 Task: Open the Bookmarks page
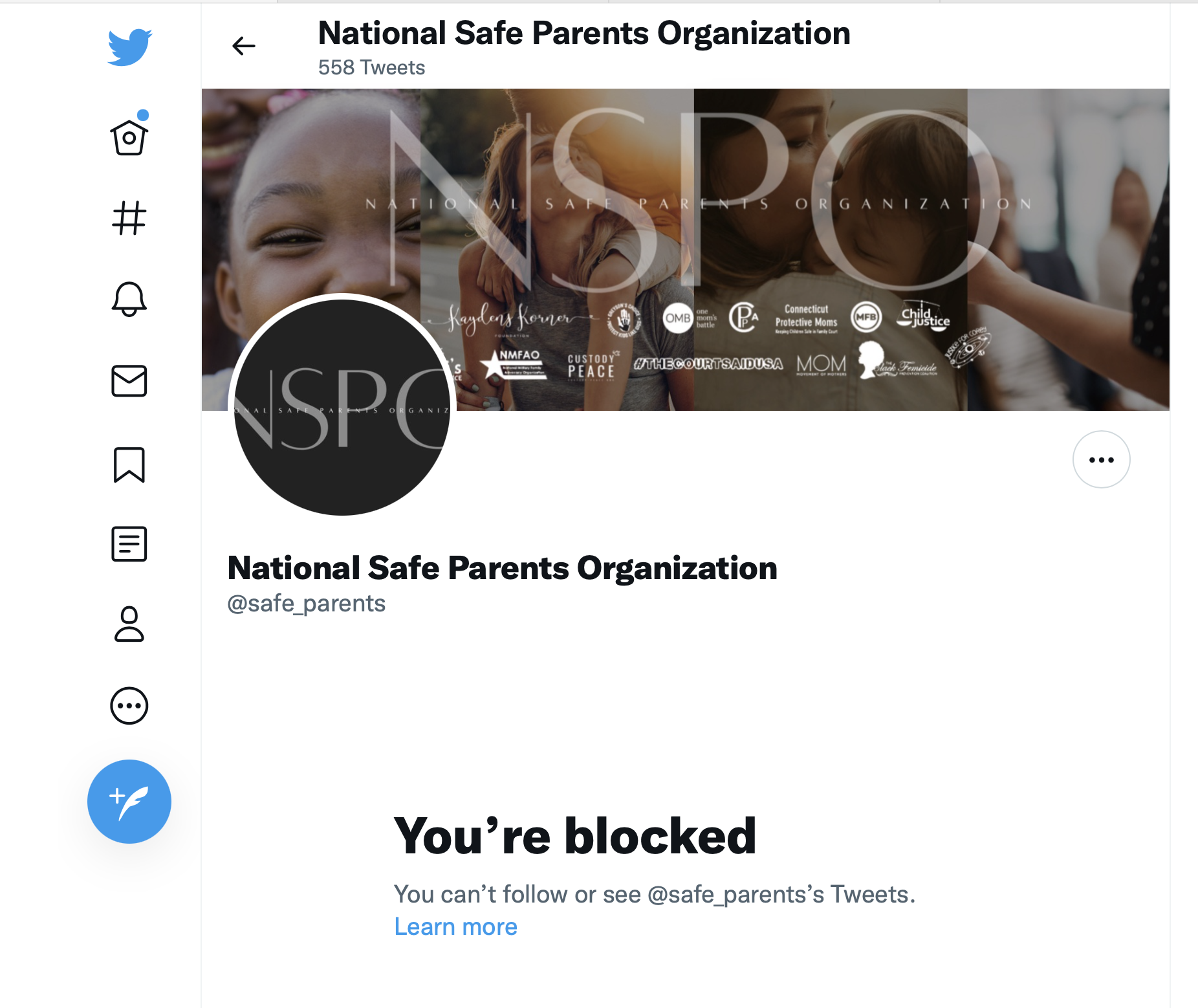[x=129, y=464]
